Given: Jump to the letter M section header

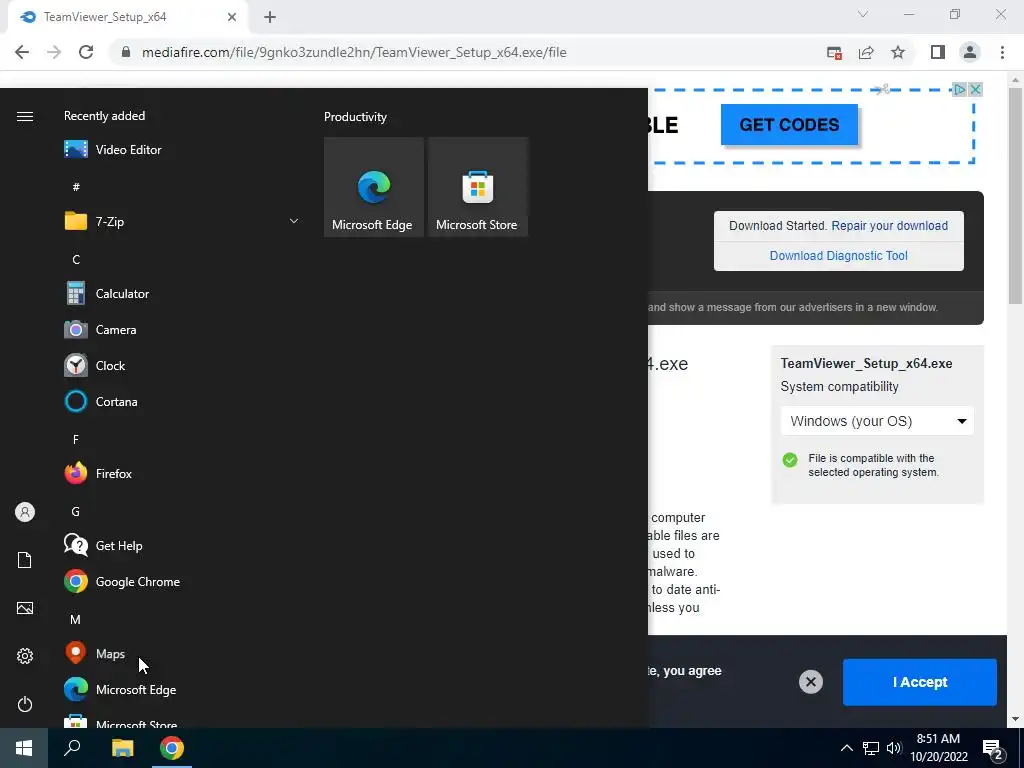Looking at the screenshot, I should coord(76,620).
